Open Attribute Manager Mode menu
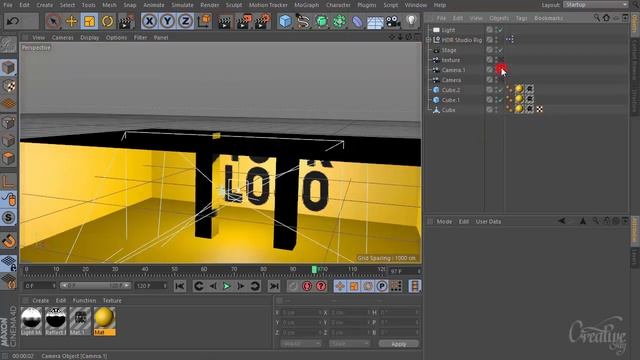Viewport: 640px width, 360px height. click(444, 221)
